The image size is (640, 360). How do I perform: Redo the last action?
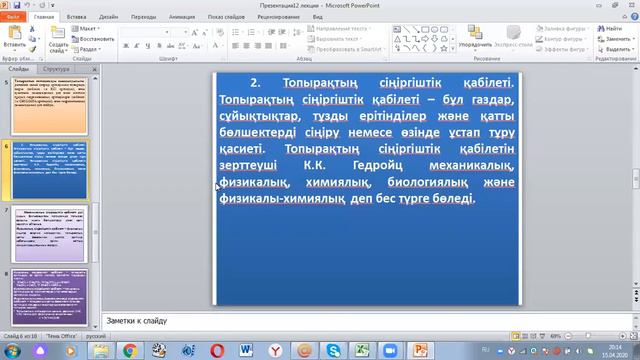coord(42,5)
